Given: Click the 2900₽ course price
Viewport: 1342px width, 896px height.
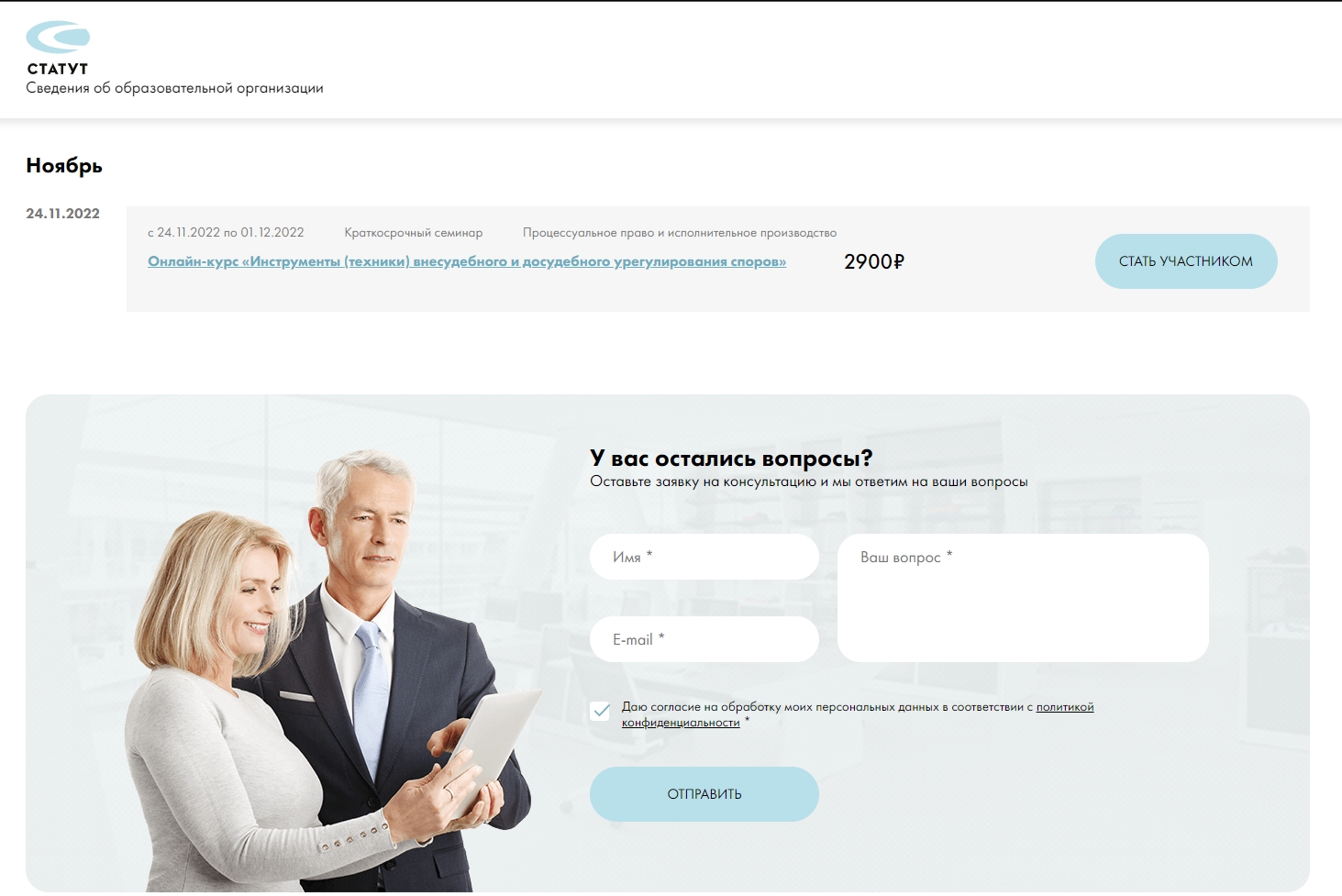Looking at the screenshot, I should [x=874, y=261].
